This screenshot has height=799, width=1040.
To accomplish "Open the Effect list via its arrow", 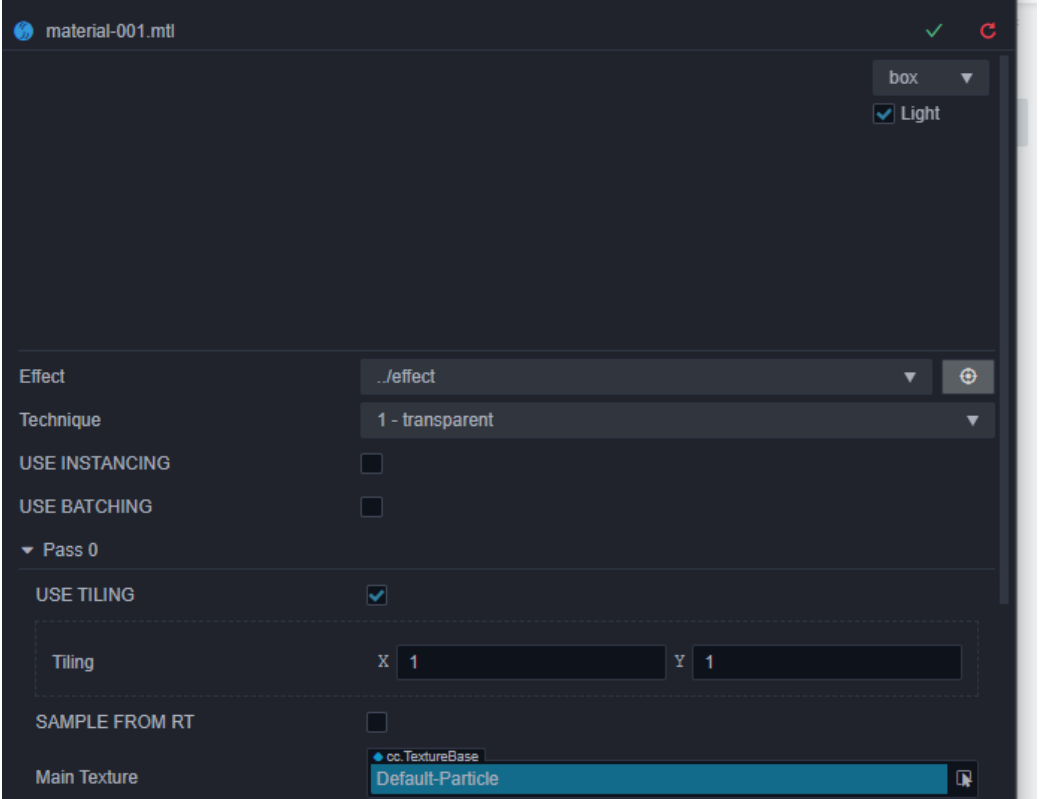I will (x=909, y=377).
